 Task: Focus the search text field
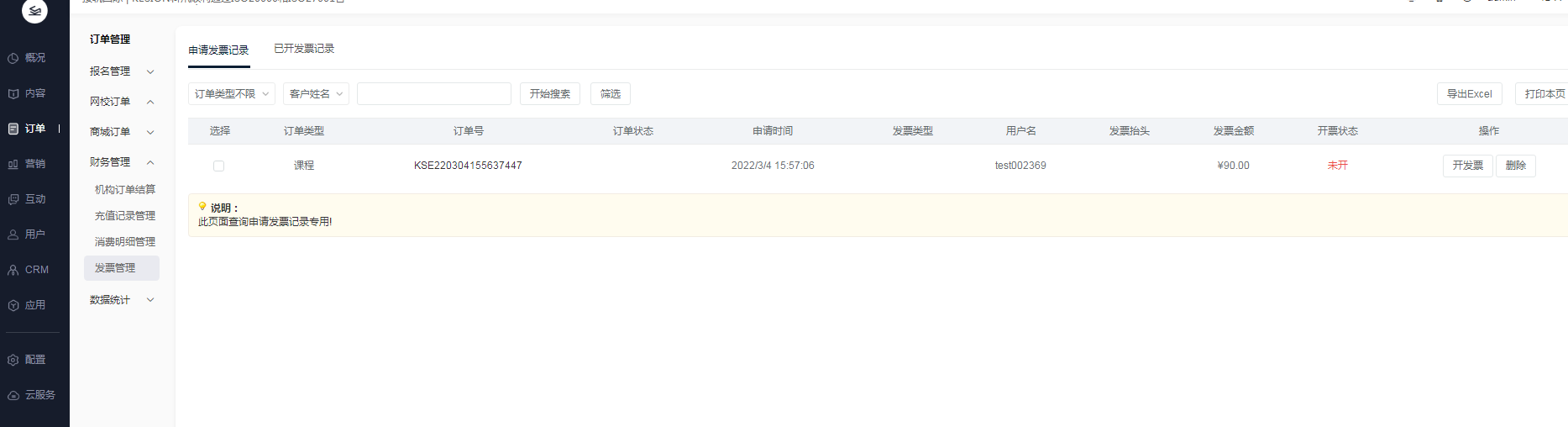coord(434,93)
